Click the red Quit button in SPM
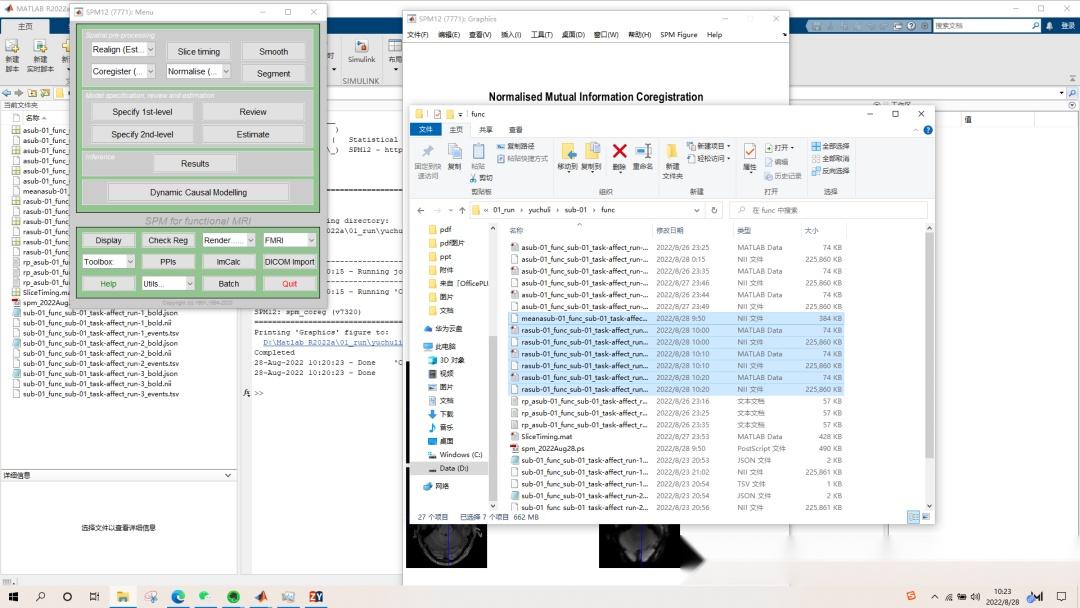 [x=289, y=284]
